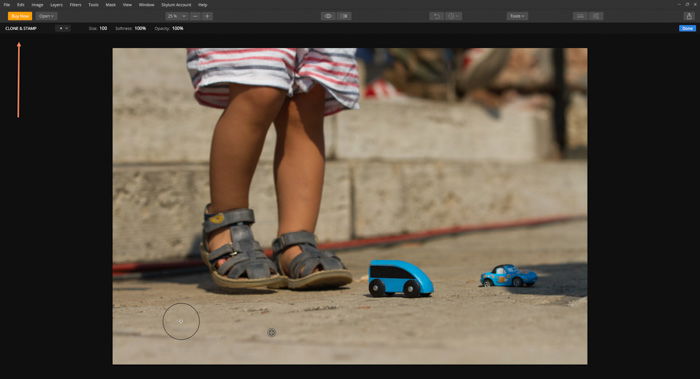Open the Edit menu
Image resolution: width=700 pixels, height=379 pixels.
pos(21,4)
